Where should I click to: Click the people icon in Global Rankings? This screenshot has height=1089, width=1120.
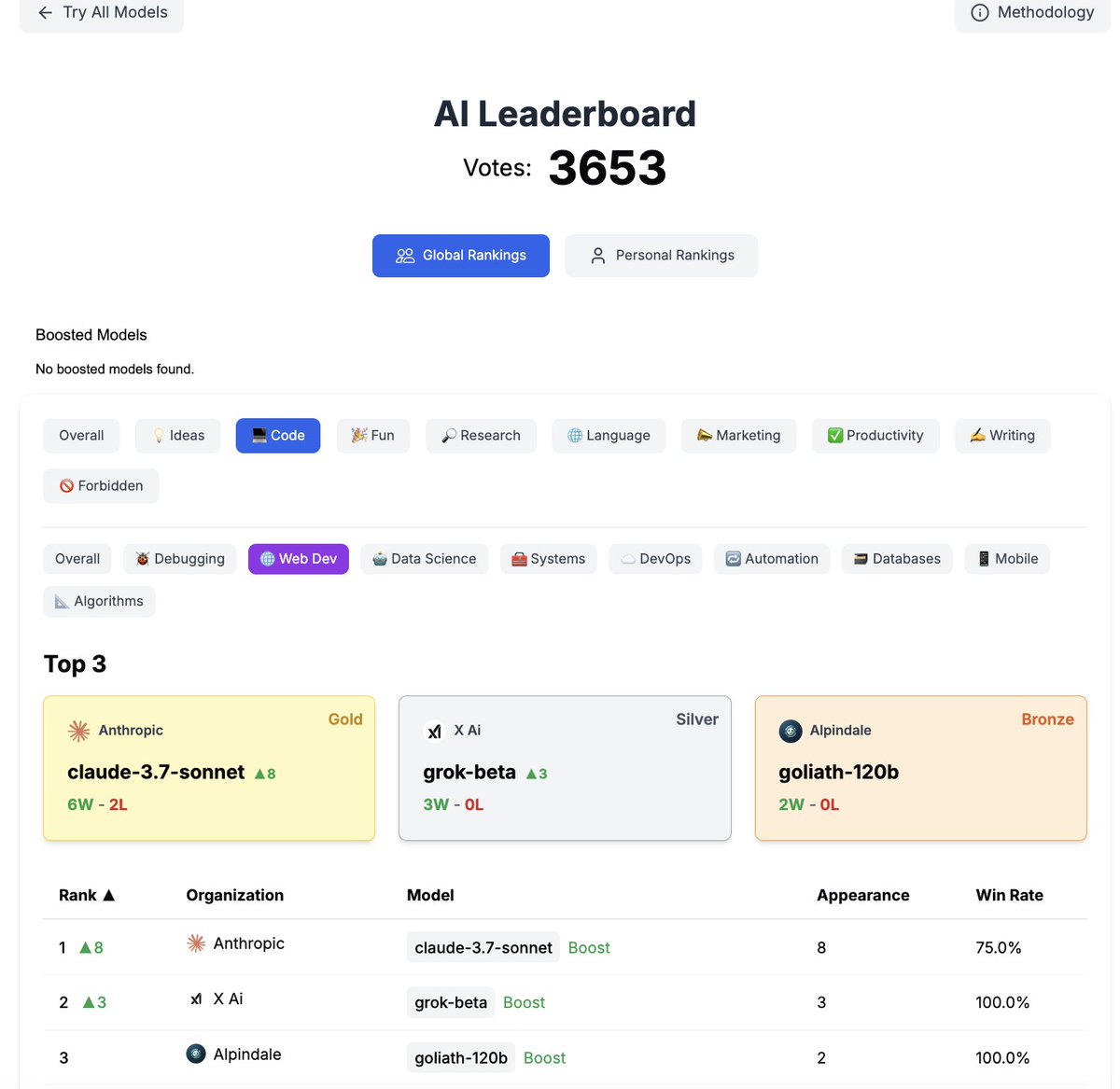pos(405,256)
